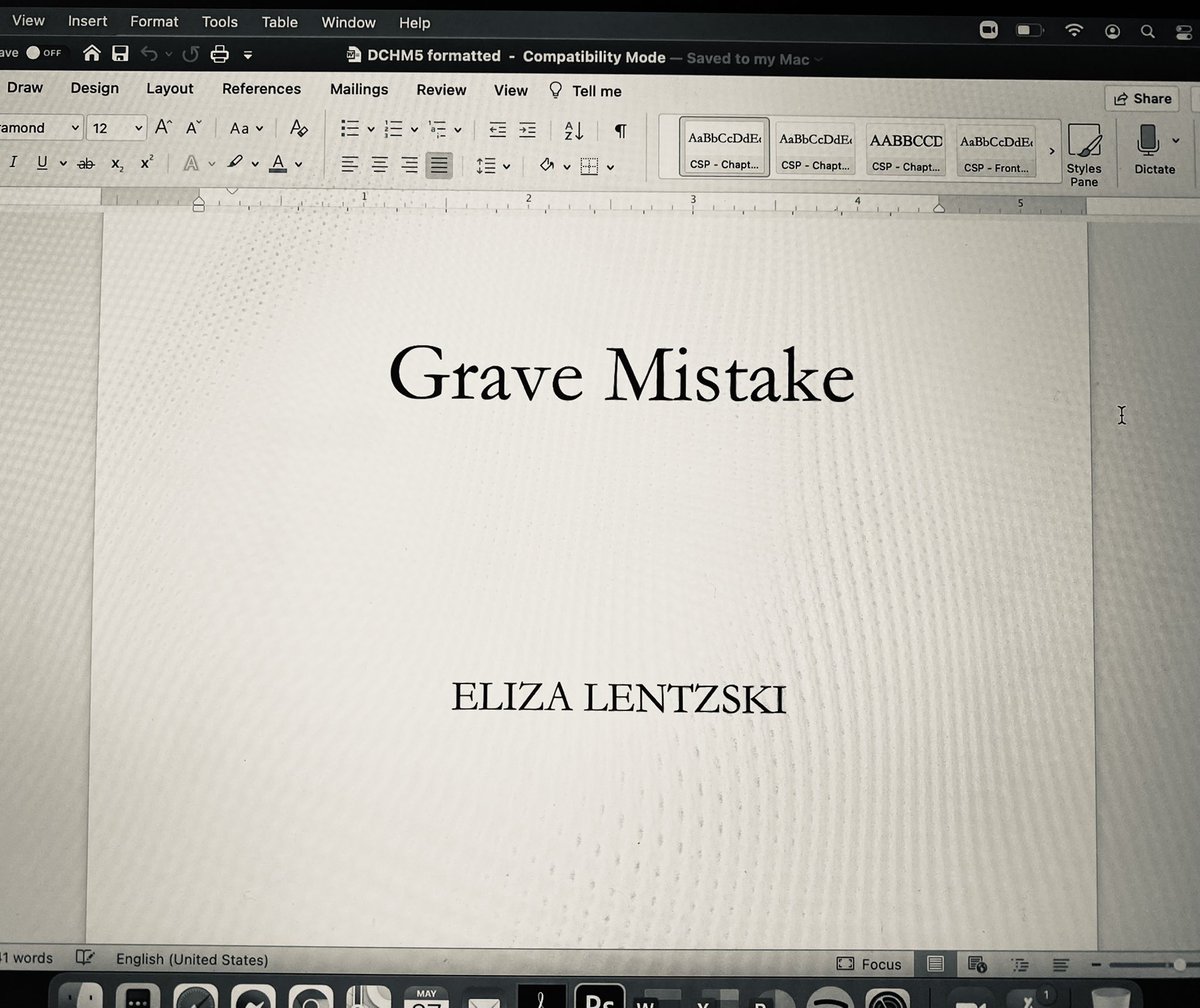Viewport: 1200px width, 1008px height.
Task: Open the borders dropdown arrow
Action: [610, 167]
